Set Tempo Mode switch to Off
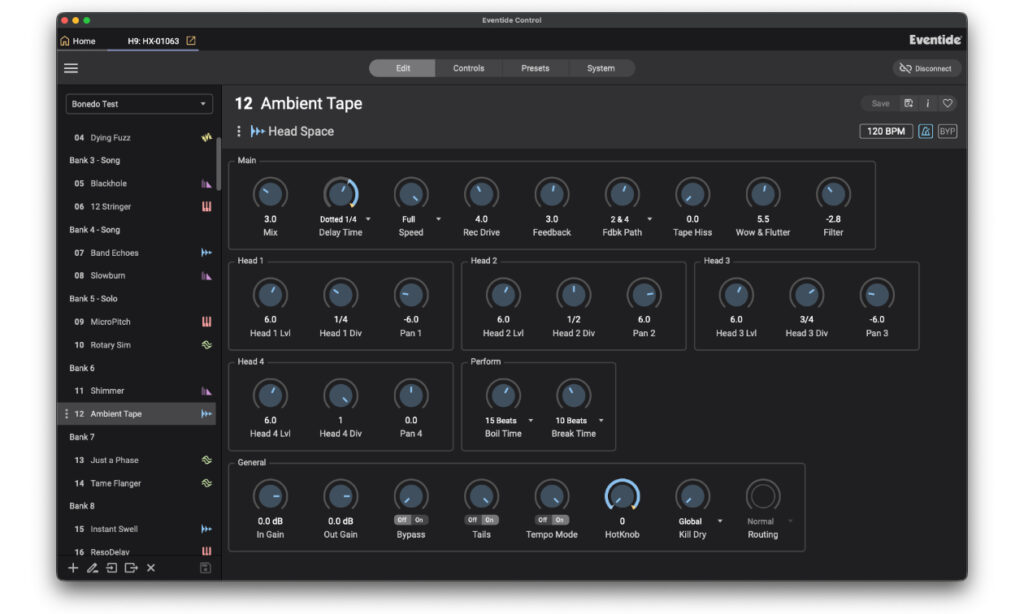1024x614 pixels. point(542,520)
